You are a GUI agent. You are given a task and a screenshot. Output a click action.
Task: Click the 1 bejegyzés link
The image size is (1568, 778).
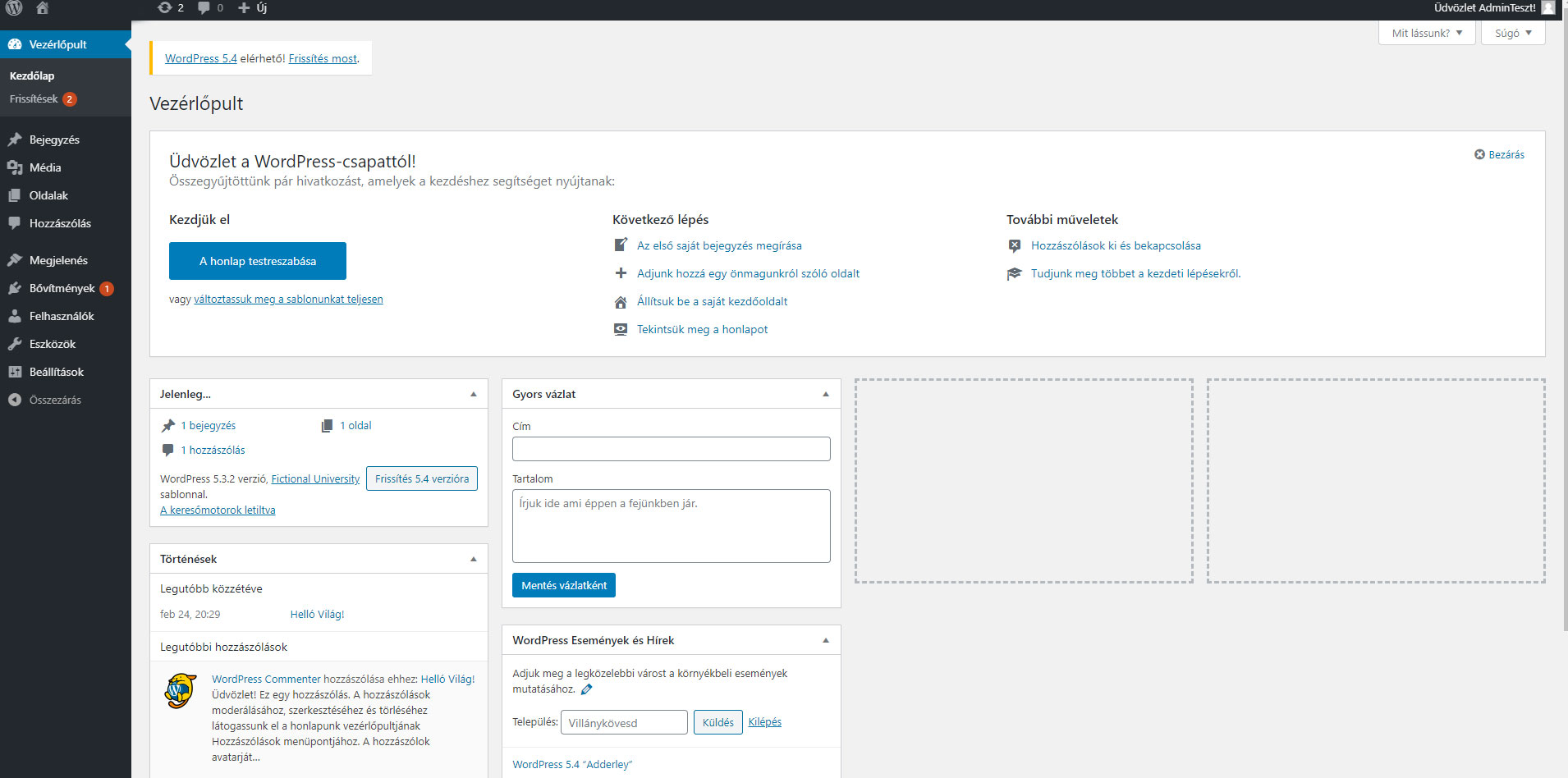pos(209,425)
